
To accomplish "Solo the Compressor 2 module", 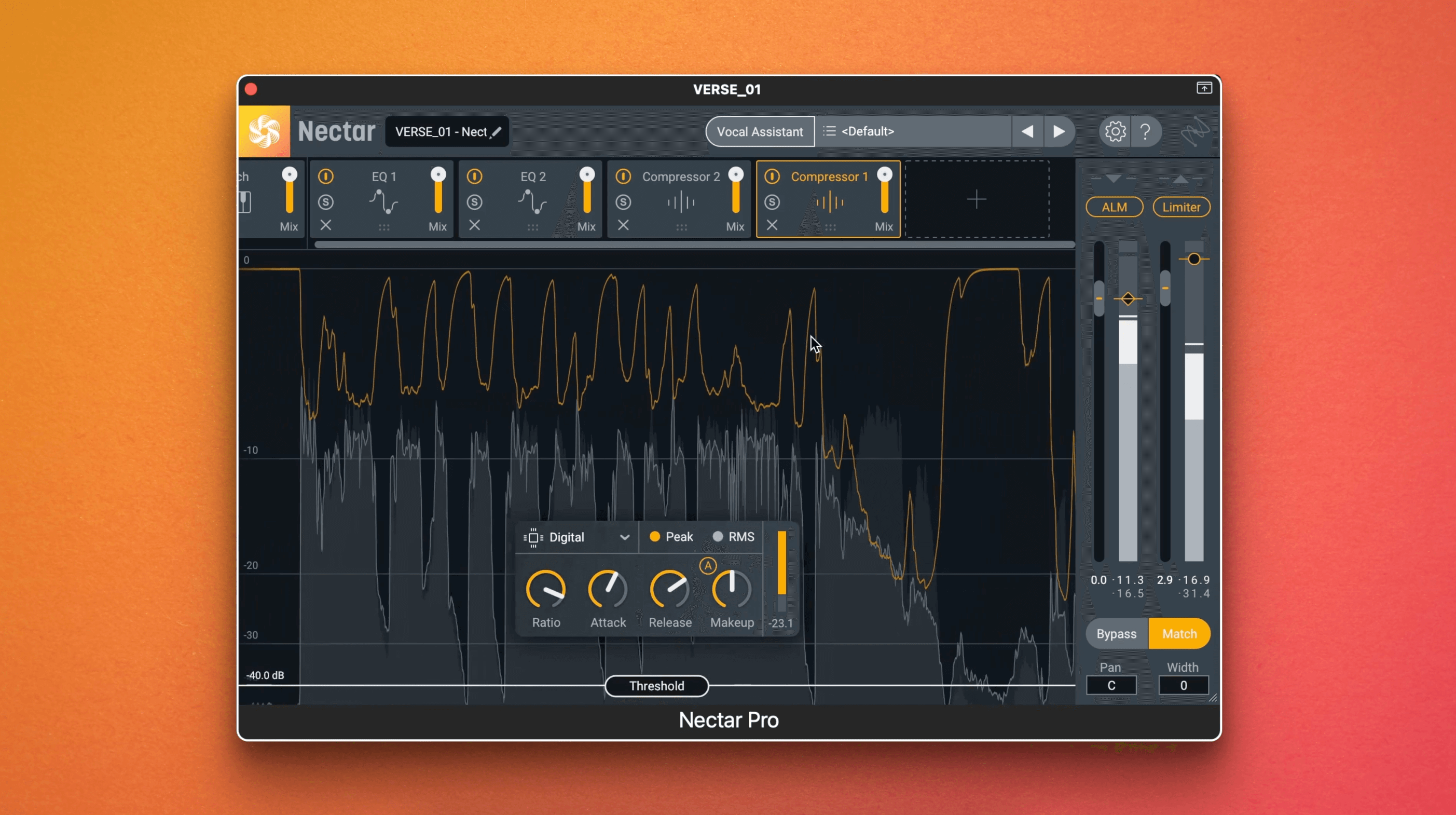I will pyautogui.click(x=623, y=202).
